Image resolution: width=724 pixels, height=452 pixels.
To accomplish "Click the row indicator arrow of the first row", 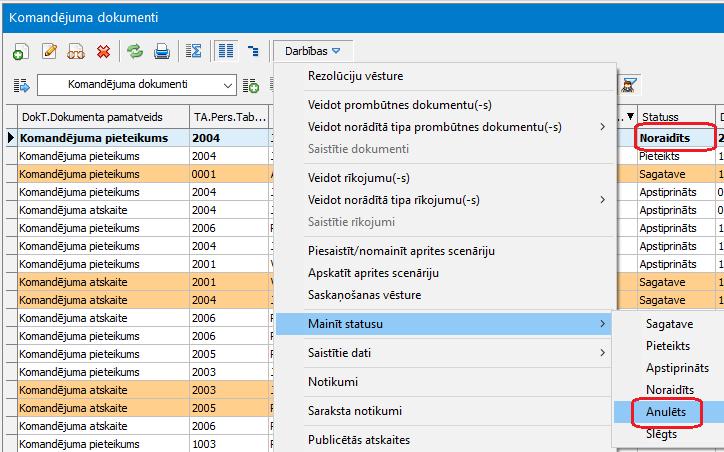I will (x=12, y=138).
